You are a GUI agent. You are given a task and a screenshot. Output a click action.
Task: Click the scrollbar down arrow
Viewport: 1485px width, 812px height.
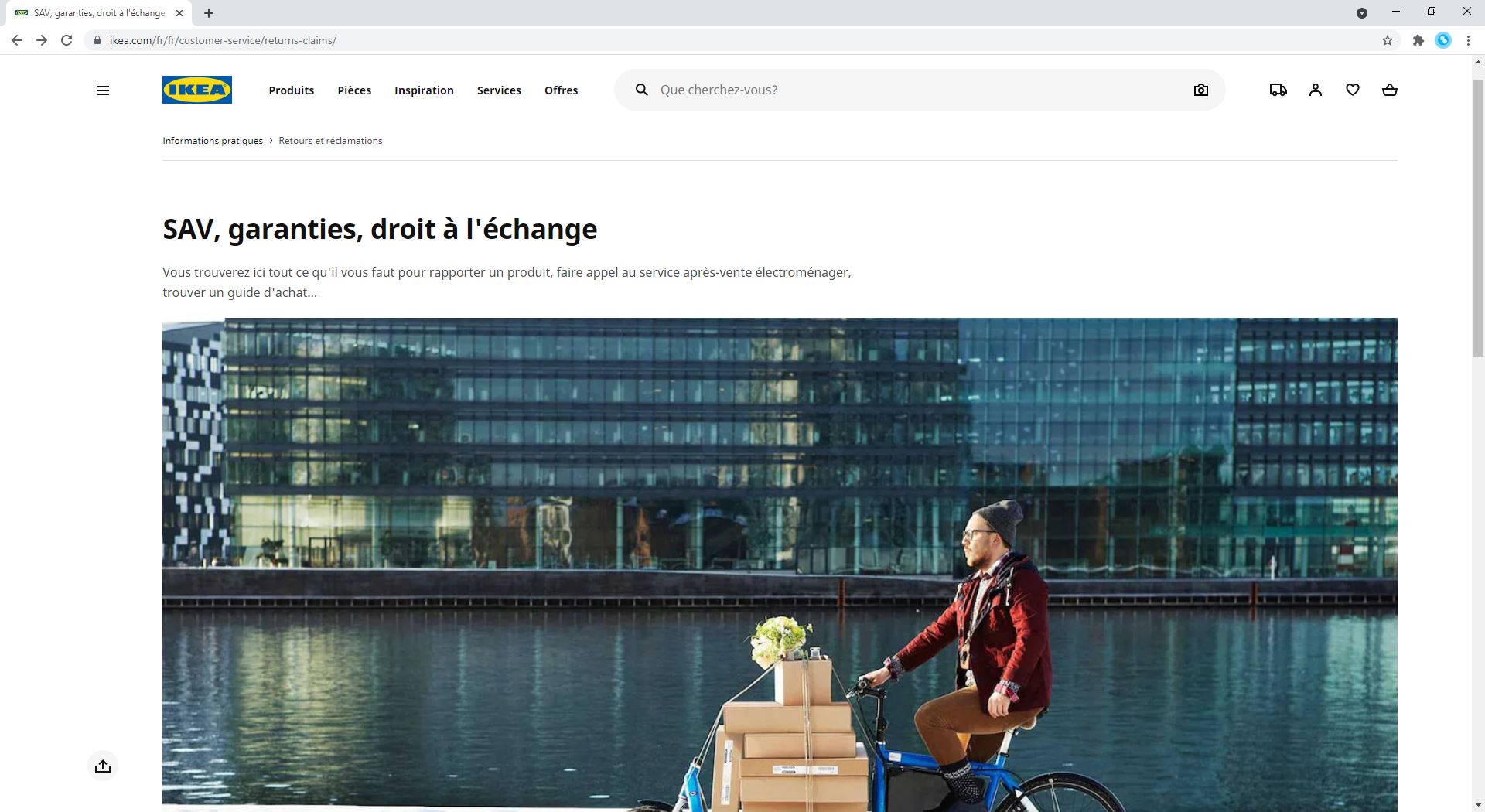[1478, 805]
